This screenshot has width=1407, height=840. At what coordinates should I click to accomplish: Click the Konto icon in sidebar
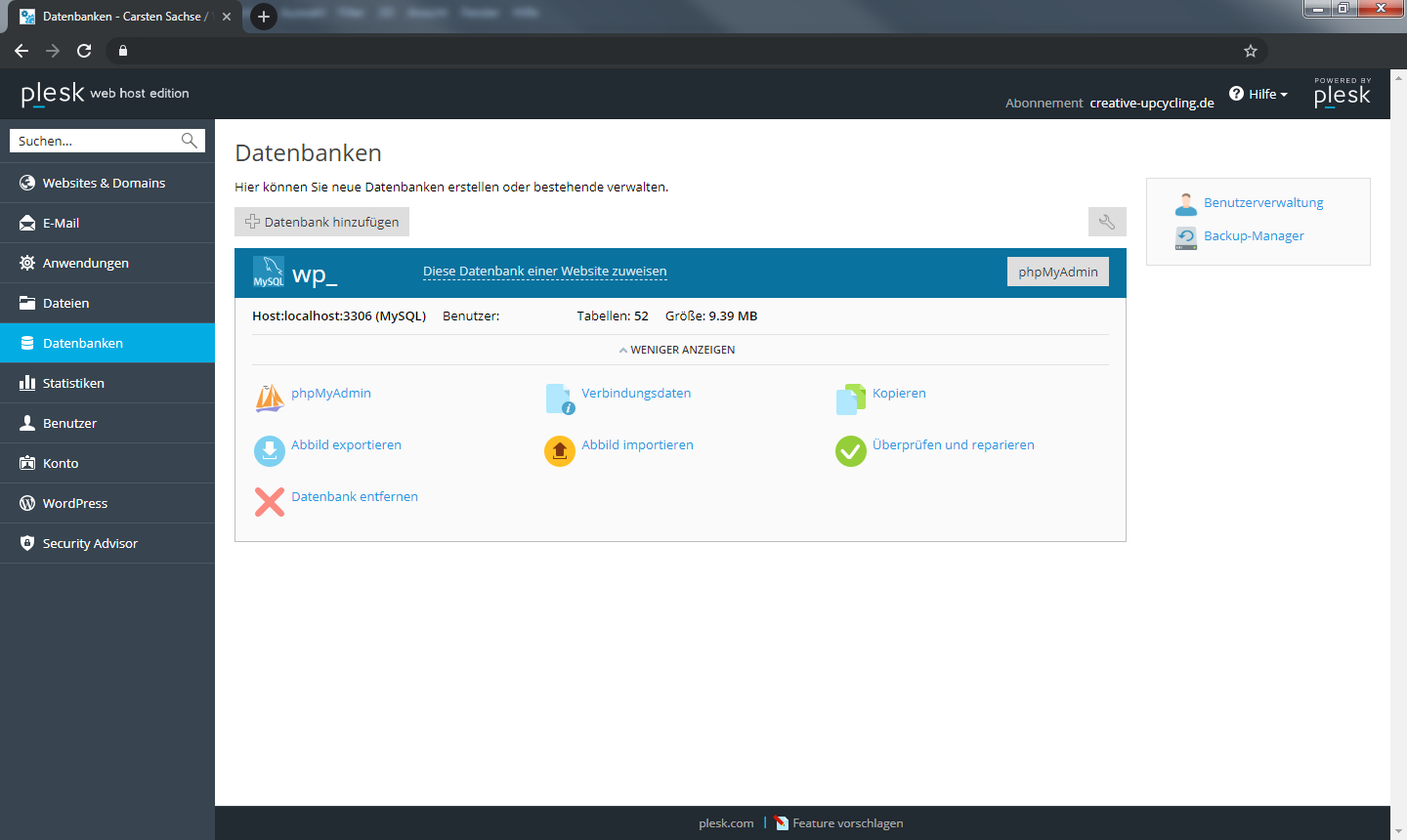pyautogui.click(x=27, y=463)
